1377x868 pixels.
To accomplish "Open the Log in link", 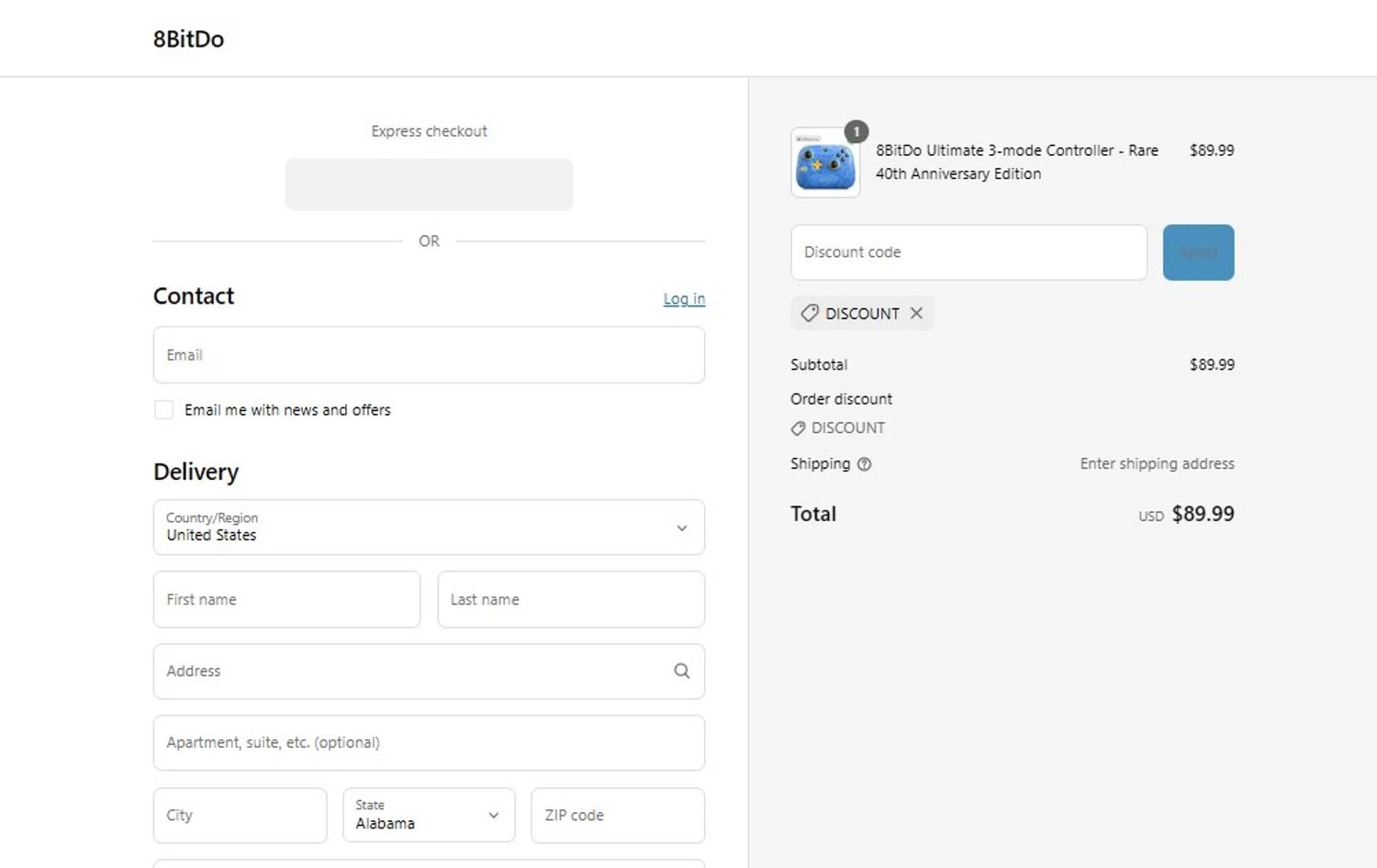I will click(x=684, y=298).
